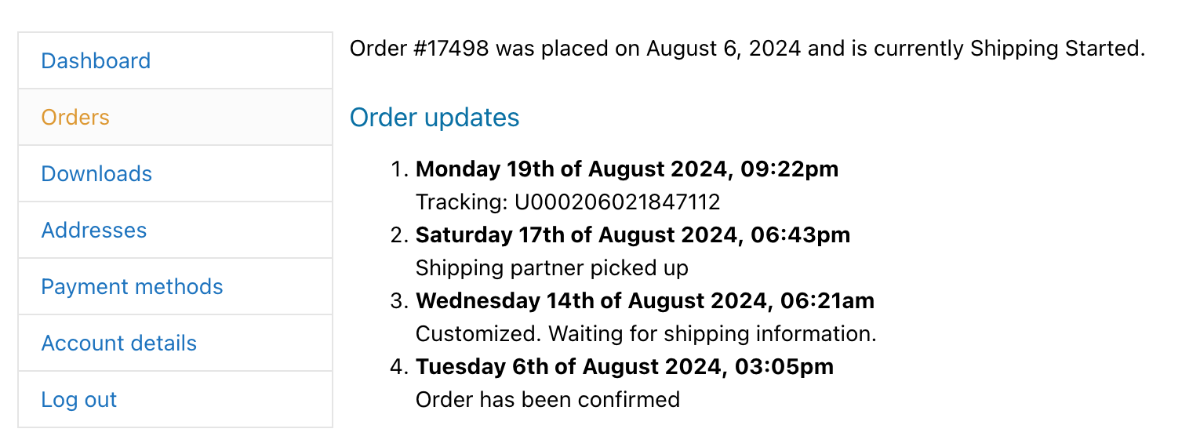Open the Dashboard link in sidebar

[x=96, y=61]
